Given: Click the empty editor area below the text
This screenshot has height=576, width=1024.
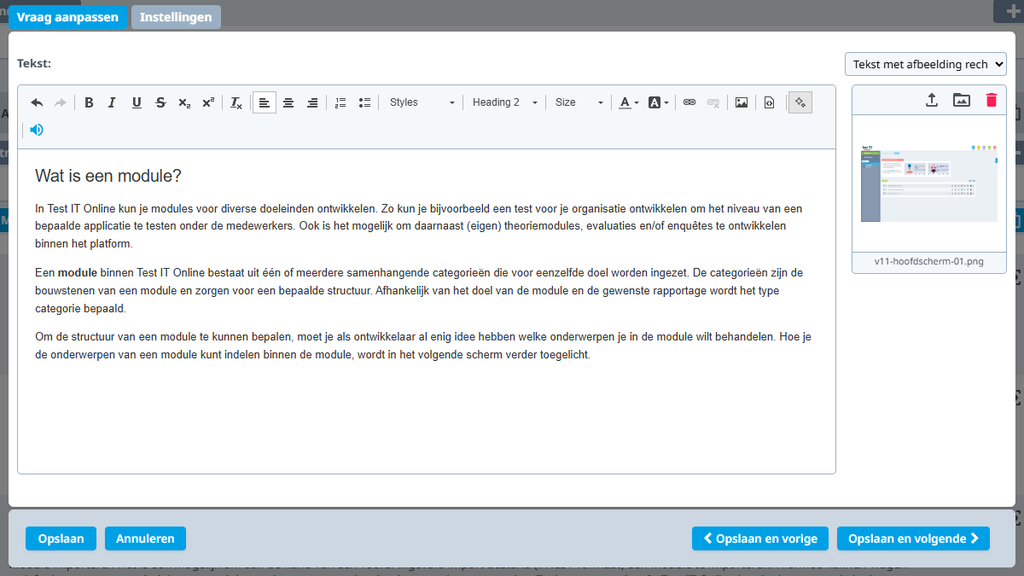Looking at the screenshot, I should coord(426,418).
